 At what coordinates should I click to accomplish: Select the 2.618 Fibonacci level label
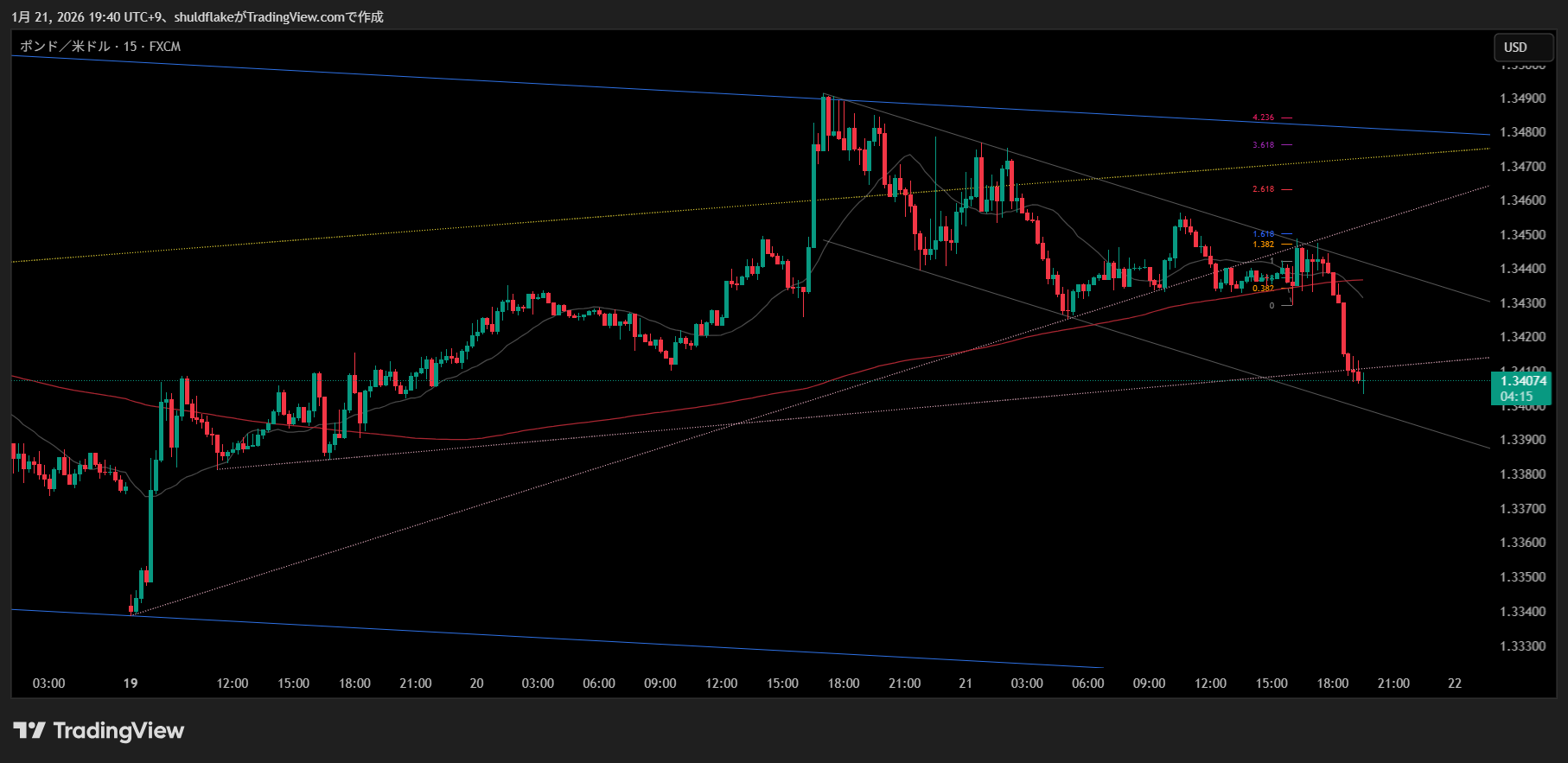[x=1263, y=189]
